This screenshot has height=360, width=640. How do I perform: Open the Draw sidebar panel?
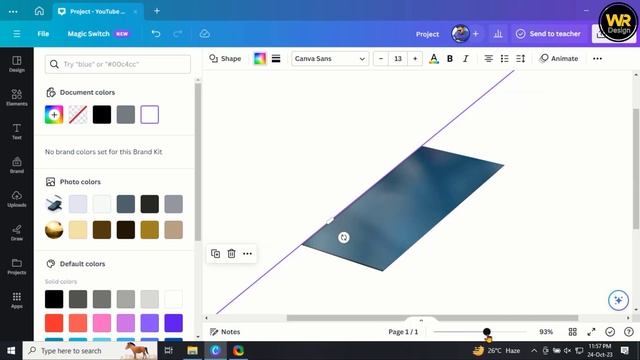[17, 233]
